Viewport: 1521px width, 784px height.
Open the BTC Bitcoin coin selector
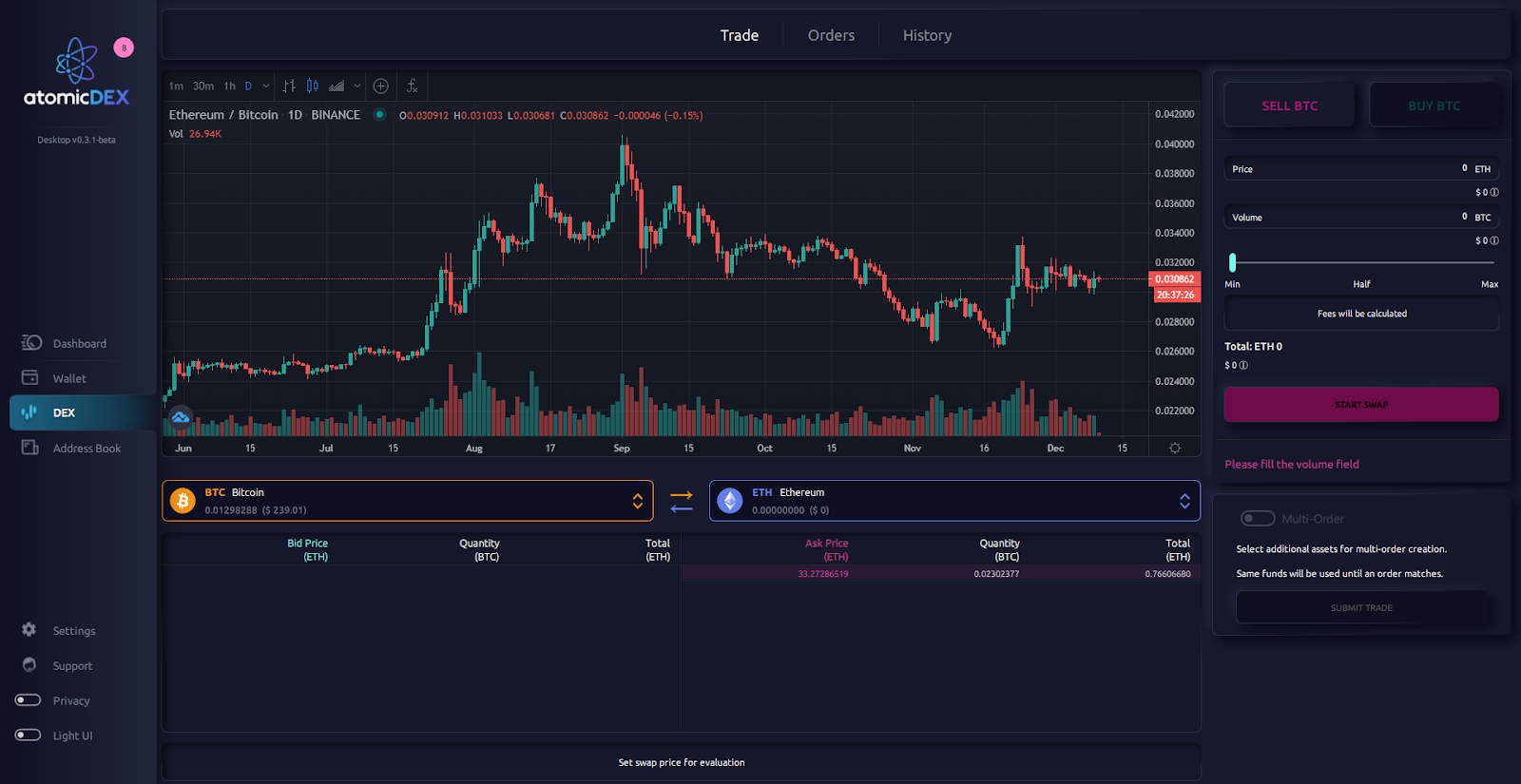(x=408, y=501)
